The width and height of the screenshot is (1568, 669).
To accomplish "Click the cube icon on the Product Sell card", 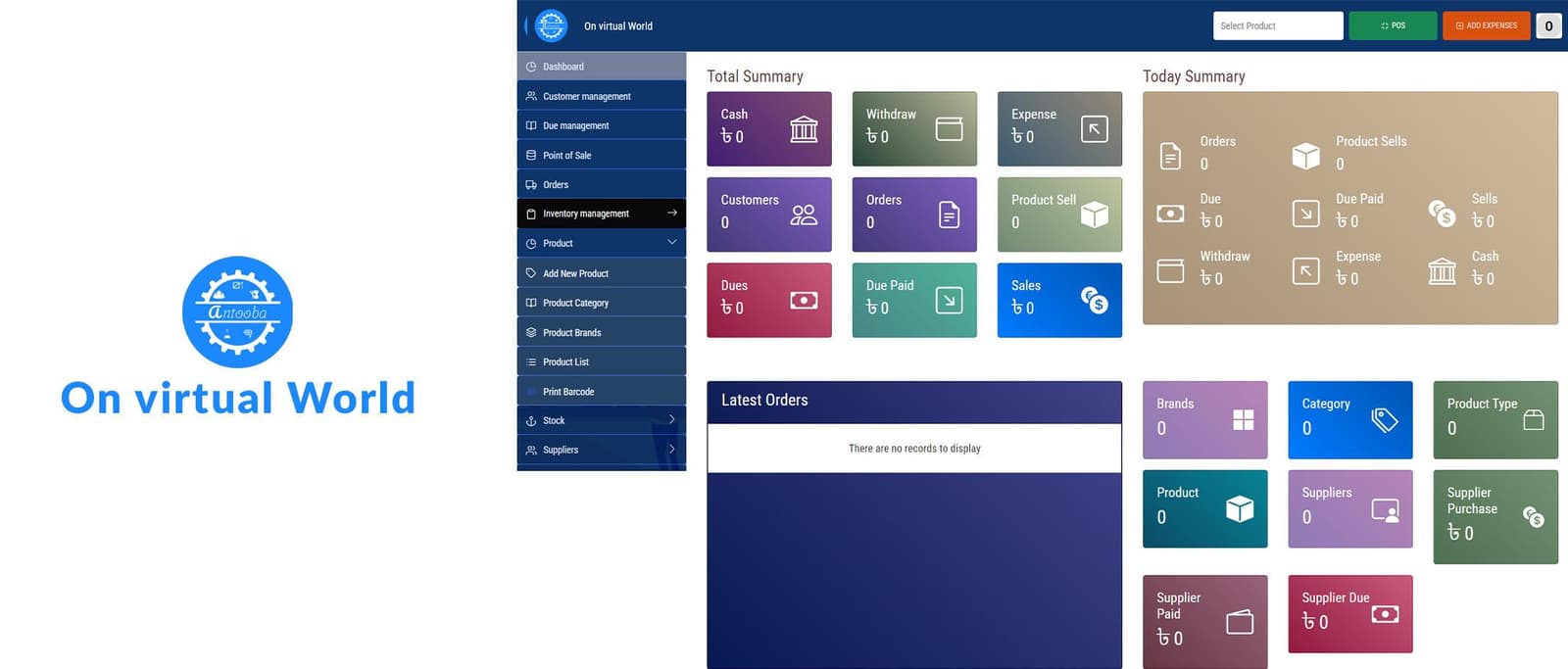I will [1094, 215].
